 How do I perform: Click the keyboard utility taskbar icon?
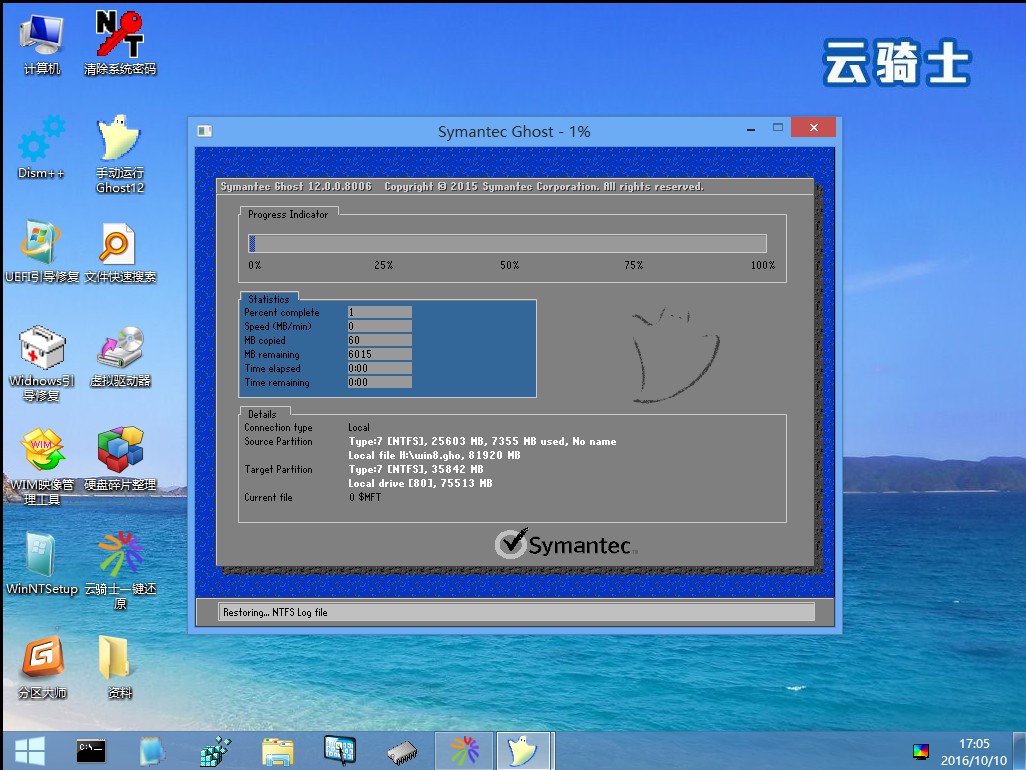pos(340,749)
